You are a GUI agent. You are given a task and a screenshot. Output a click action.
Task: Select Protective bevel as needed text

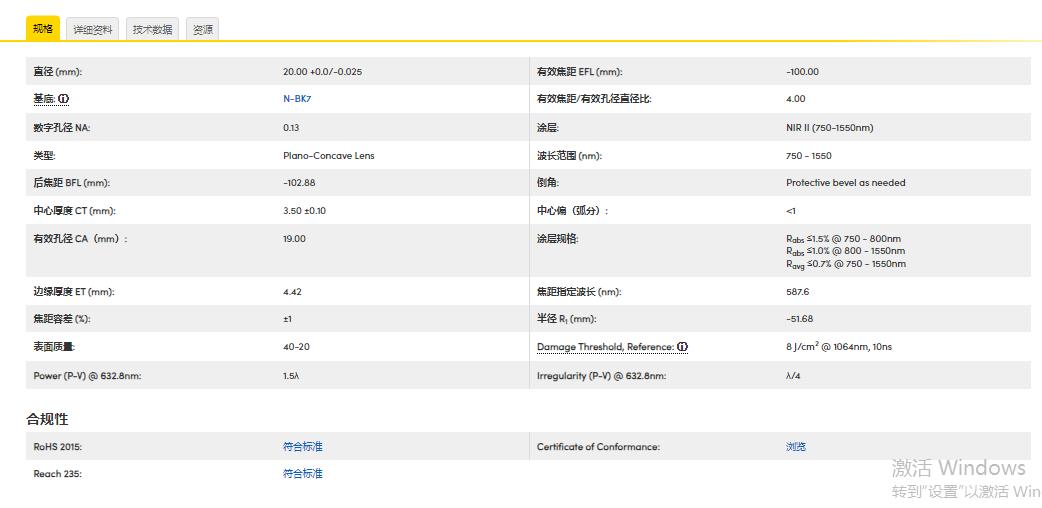845,182
